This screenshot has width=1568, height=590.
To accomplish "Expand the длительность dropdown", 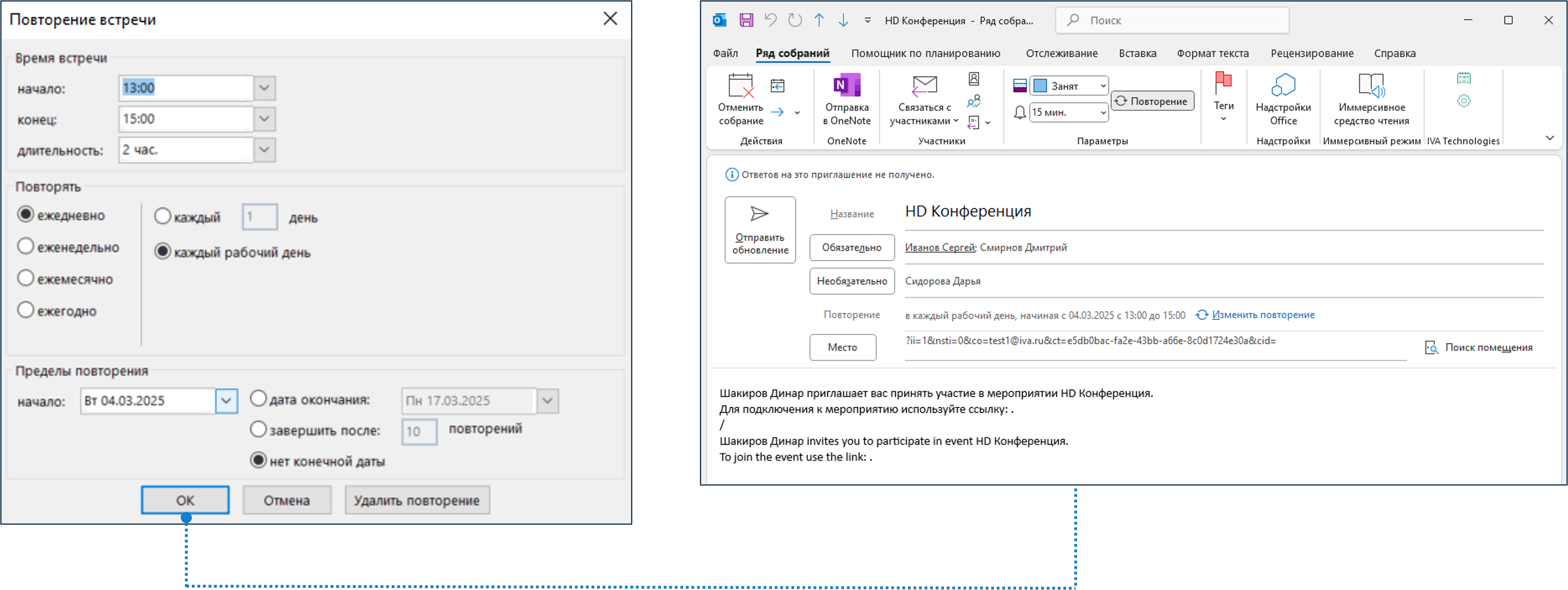I will [x=264, y=150].
